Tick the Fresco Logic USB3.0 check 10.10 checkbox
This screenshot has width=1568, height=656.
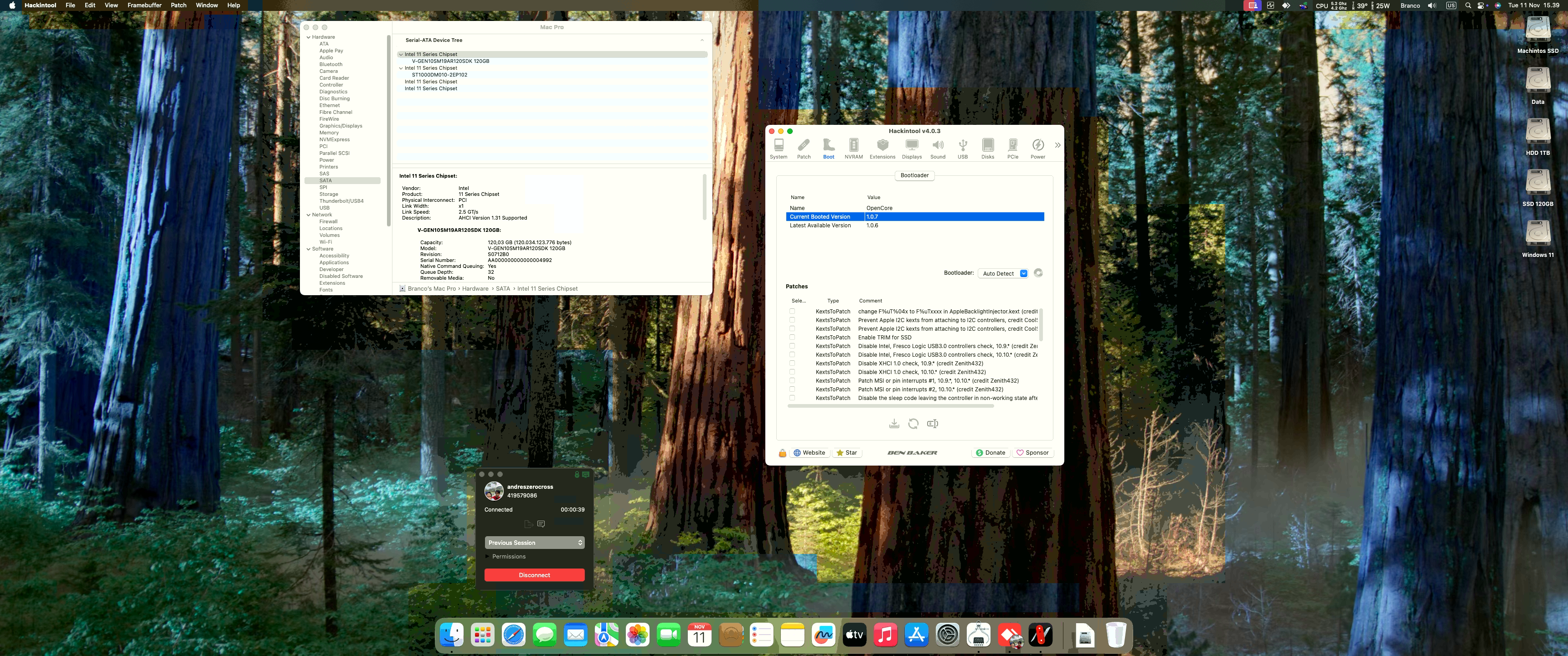pyautogui.click(x=792, y=355)
